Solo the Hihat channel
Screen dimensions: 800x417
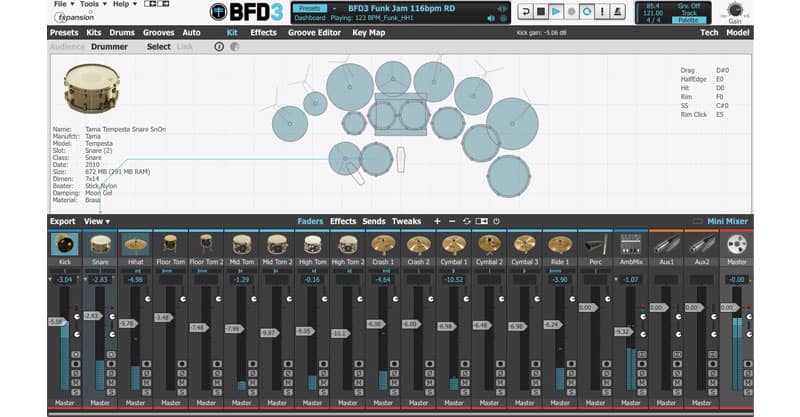click(x=147, y=392)
